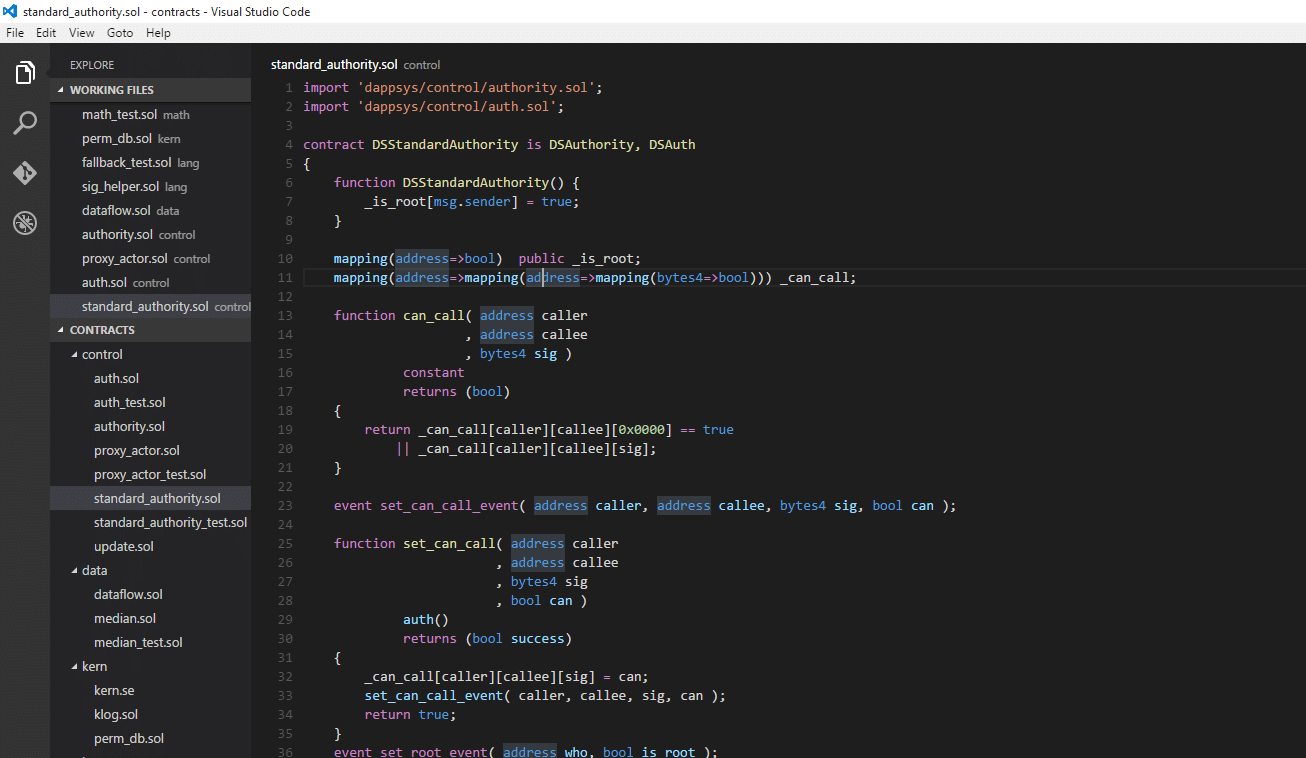Viewport: 1306px width, 758px height.
Task: Open math_test.sol in working files
Action: click(120, 115)
